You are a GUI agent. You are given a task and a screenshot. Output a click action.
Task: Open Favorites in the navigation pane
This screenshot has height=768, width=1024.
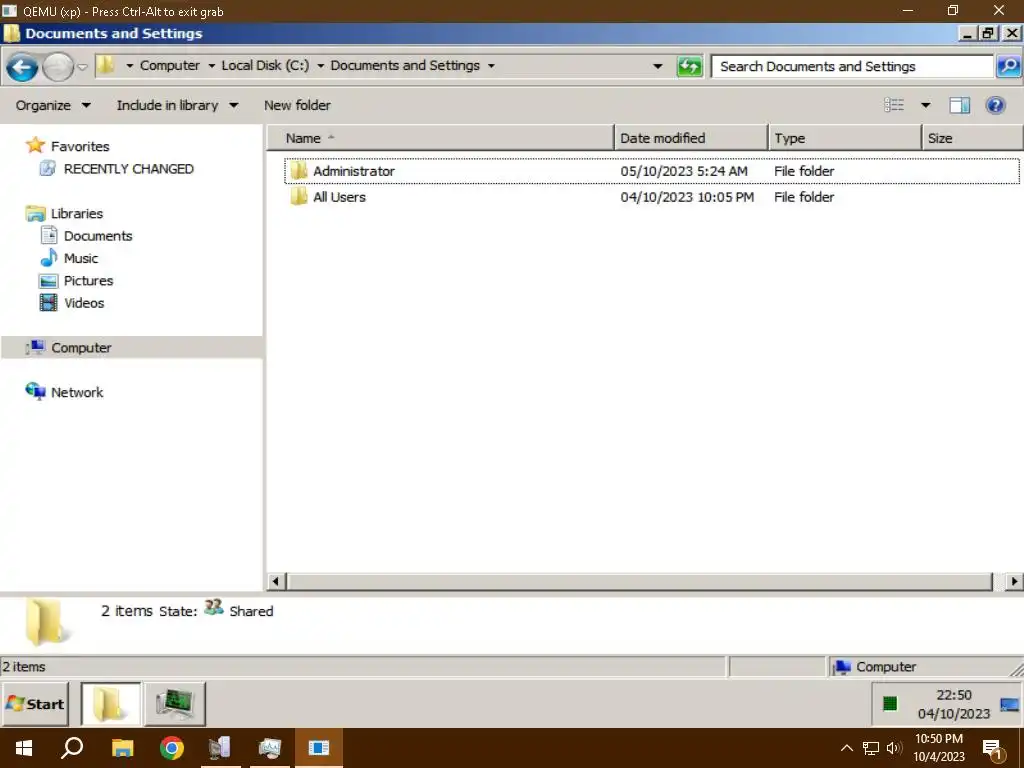[67, 146]
